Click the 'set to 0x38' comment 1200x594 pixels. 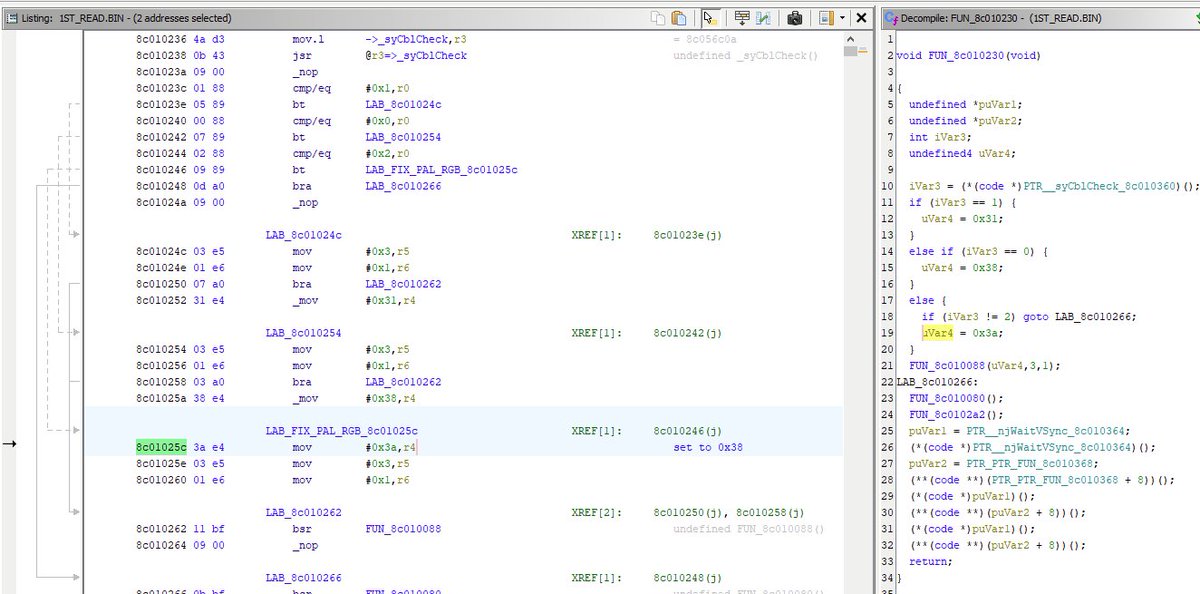coord(707,448)
